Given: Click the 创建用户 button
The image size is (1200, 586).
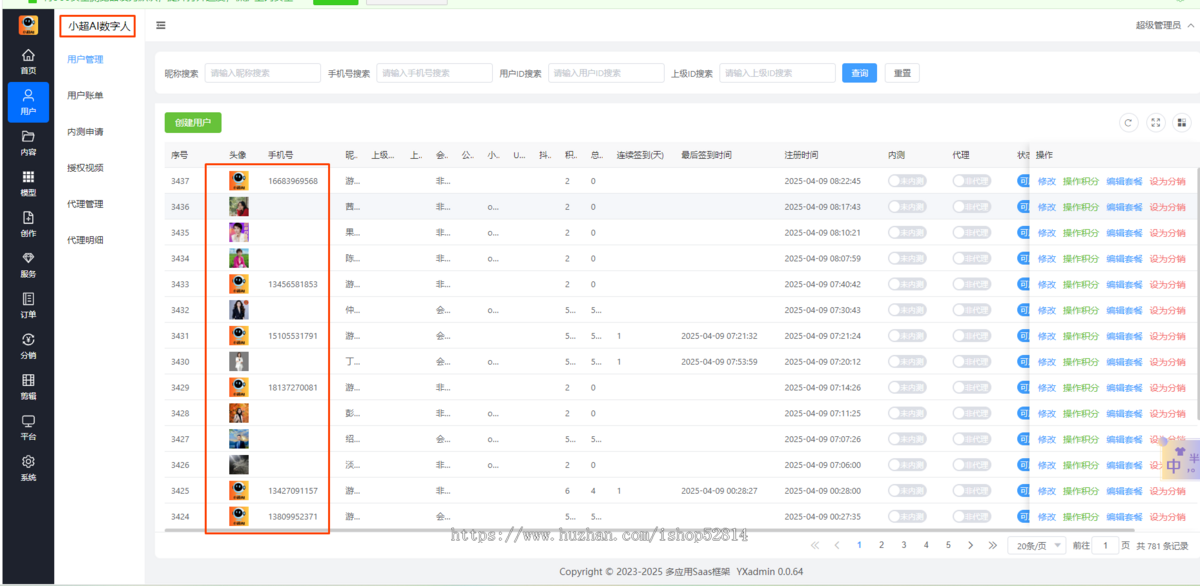Looking at the screenshot, I should [x=191, y=122].
